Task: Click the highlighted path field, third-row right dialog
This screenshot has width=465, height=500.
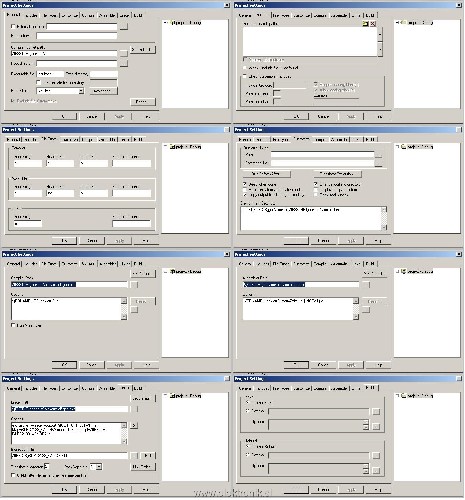Action: coord(301,285)
